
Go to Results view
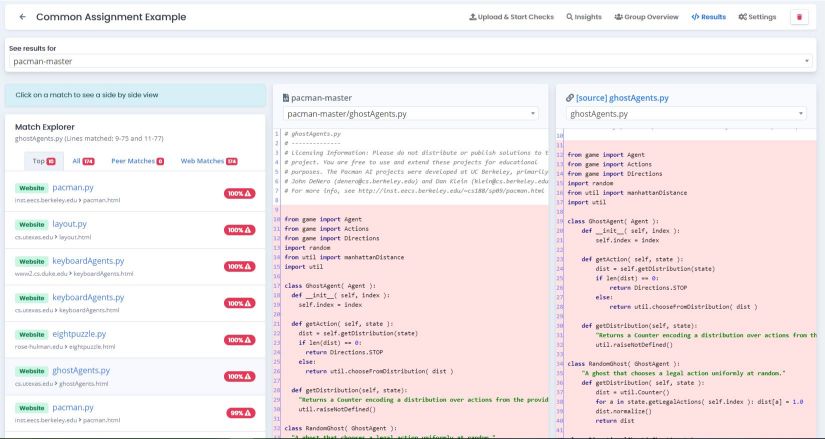click(x=709, y=17)
